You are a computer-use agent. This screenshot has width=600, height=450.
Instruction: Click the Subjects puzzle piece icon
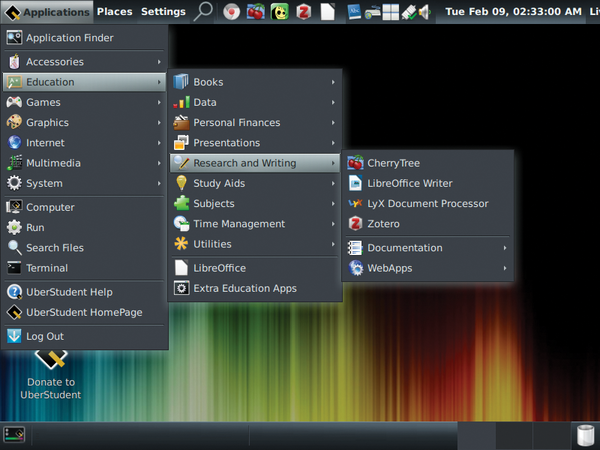point(181,204)
